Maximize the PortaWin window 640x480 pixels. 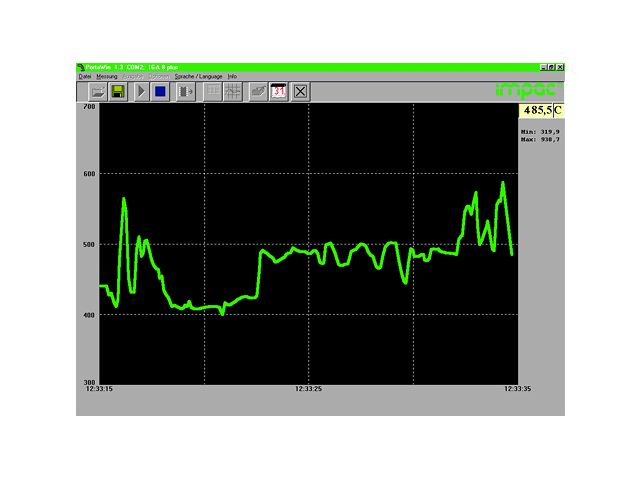pyautogui.click(x=550, y=67)
